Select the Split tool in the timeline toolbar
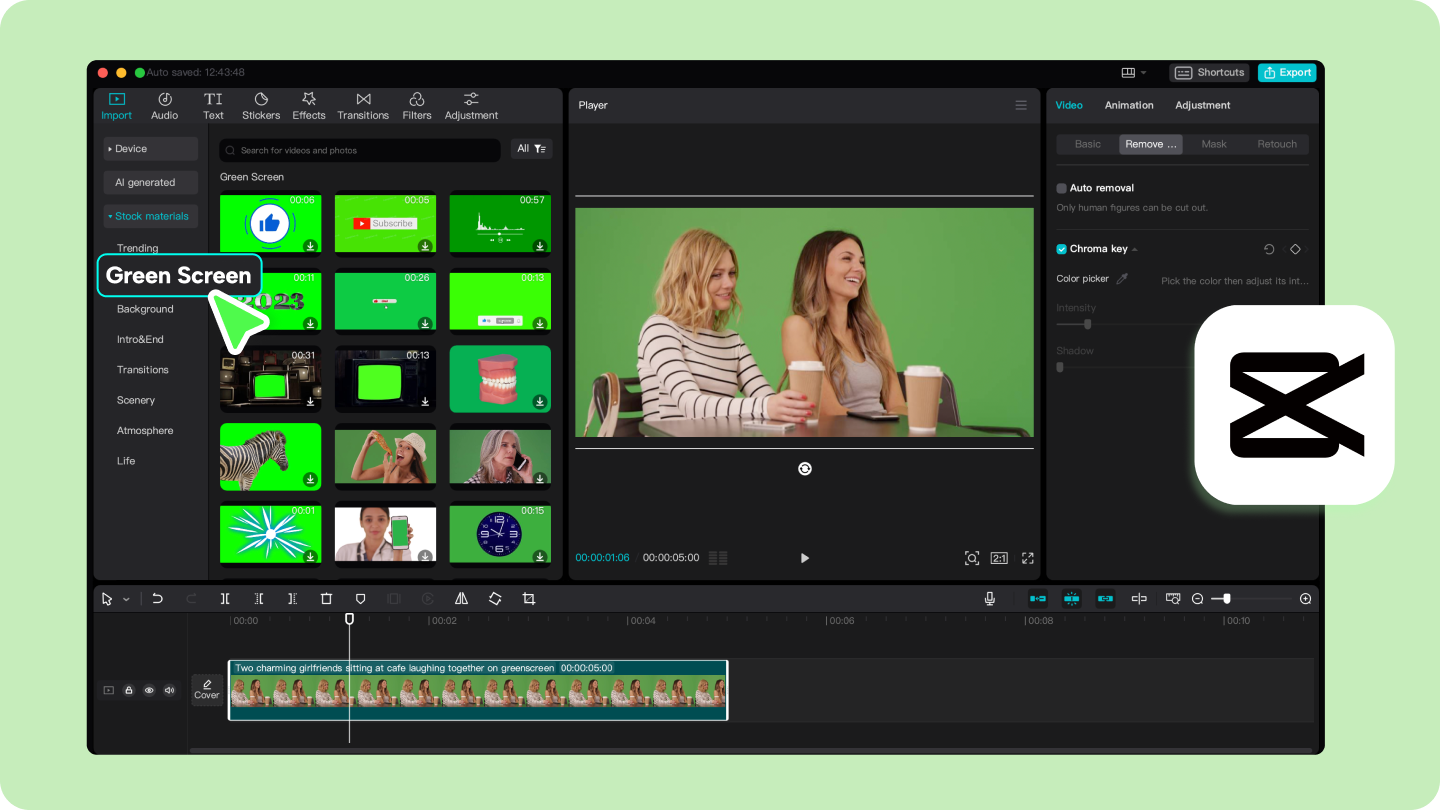Image resolution: width=1440 pixels, height=810 pixels. click(225, 598)
